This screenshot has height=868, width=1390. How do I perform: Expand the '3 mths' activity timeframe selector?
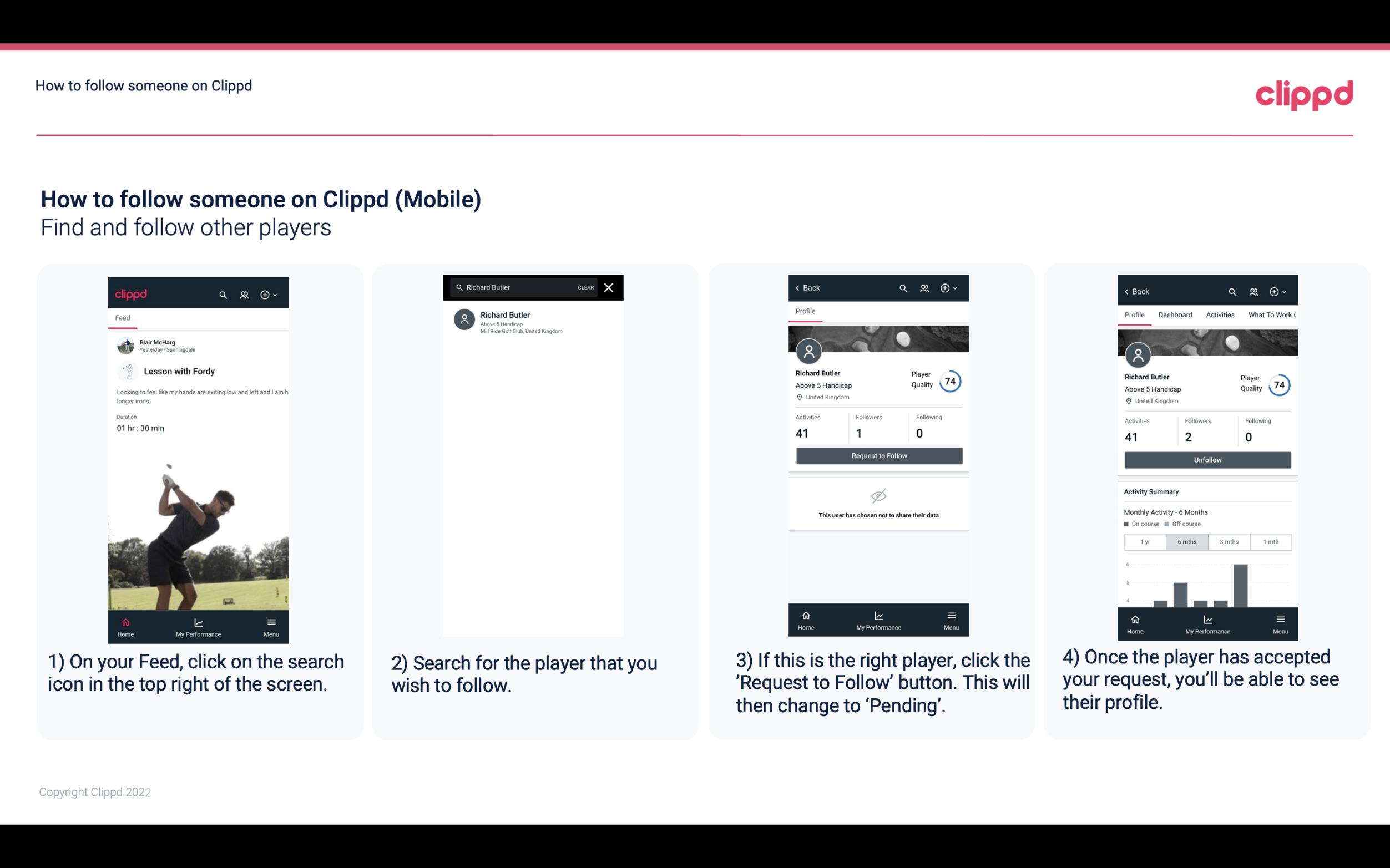pos(1229,541)
